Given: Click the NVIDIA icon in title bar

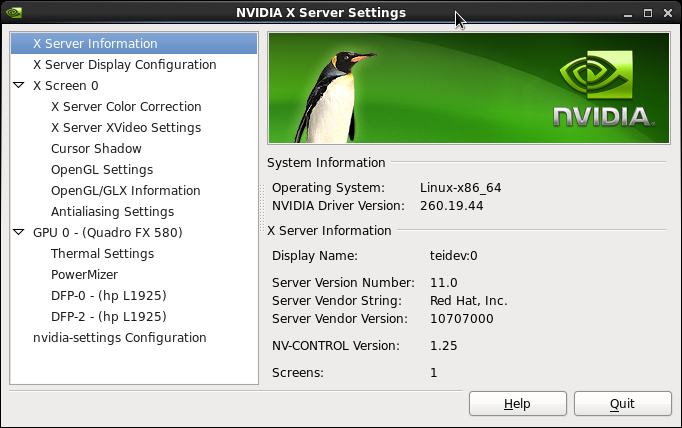Looking at the screenshot, I should point(13,13).
